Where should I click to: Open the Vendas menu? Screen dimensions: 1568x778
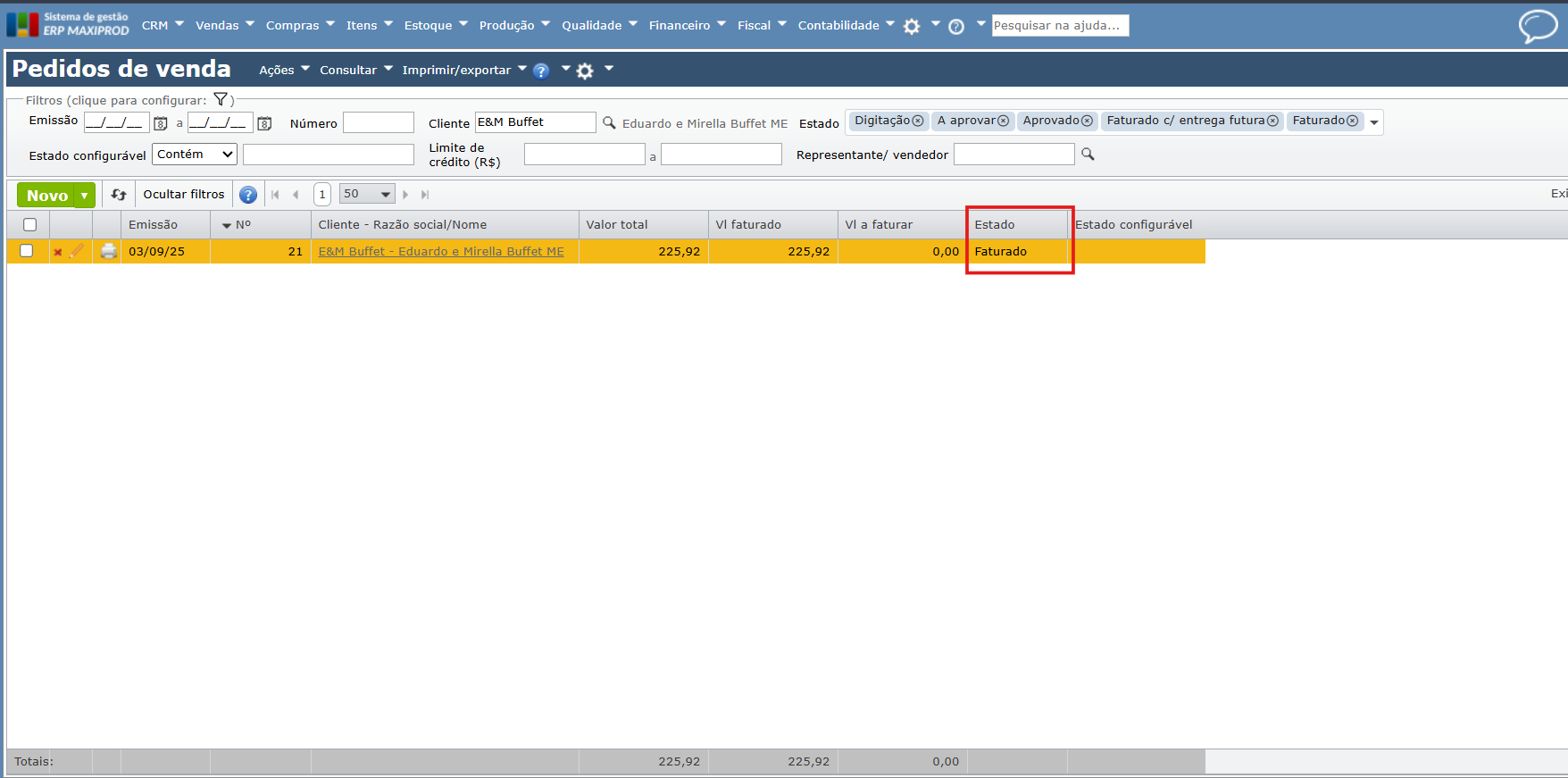225,25
